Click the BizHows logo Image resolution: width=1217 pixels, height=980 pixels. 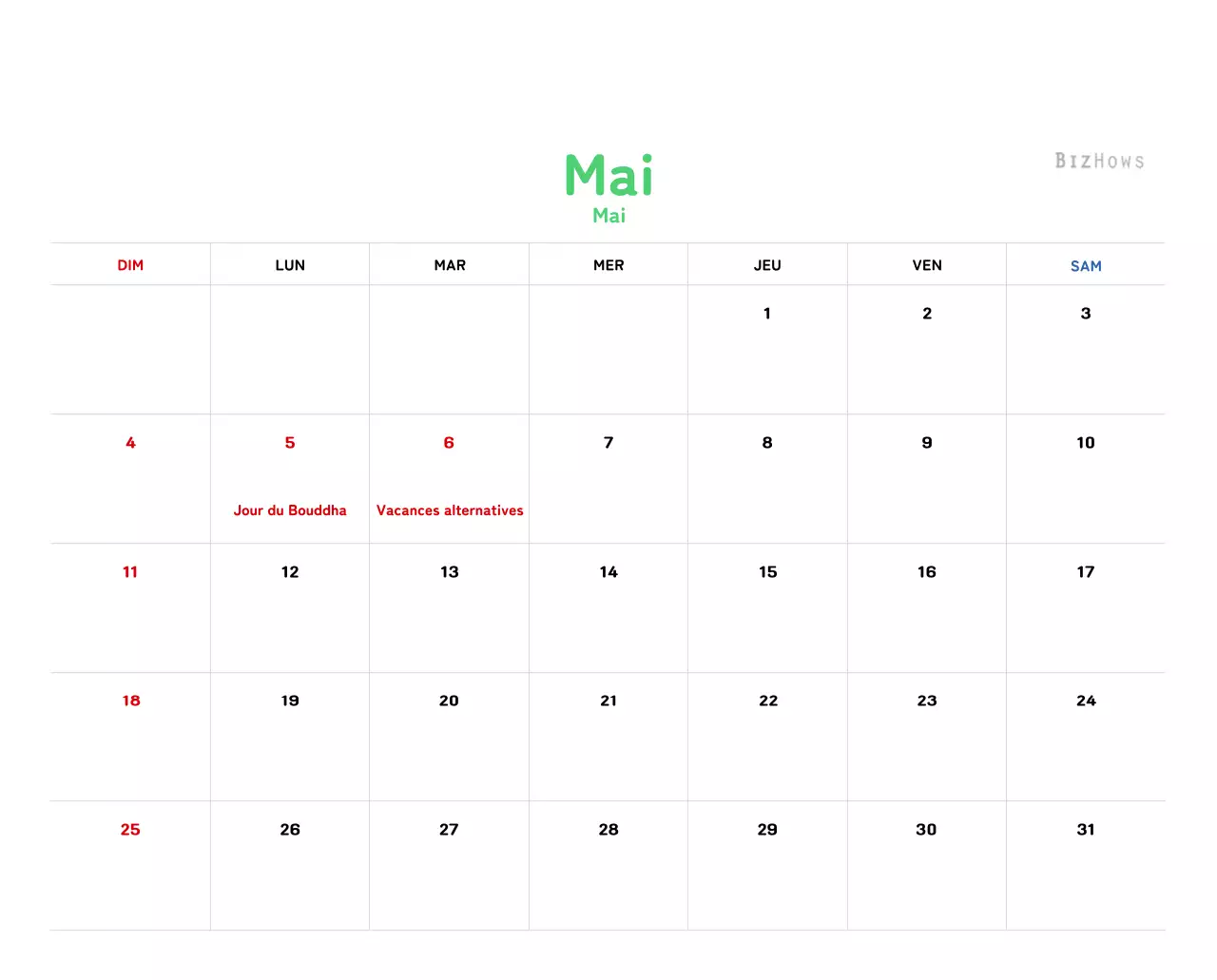pos(1098,161)
